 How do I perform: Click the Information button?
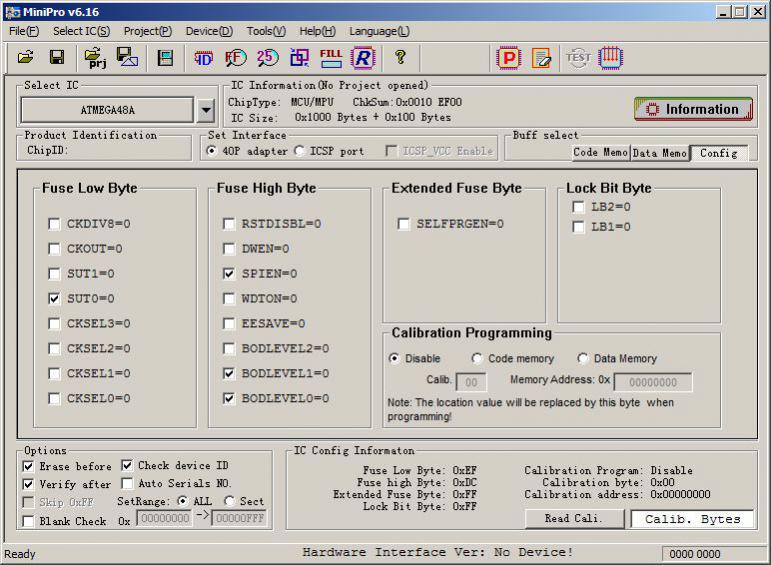(x=692, y=109)
